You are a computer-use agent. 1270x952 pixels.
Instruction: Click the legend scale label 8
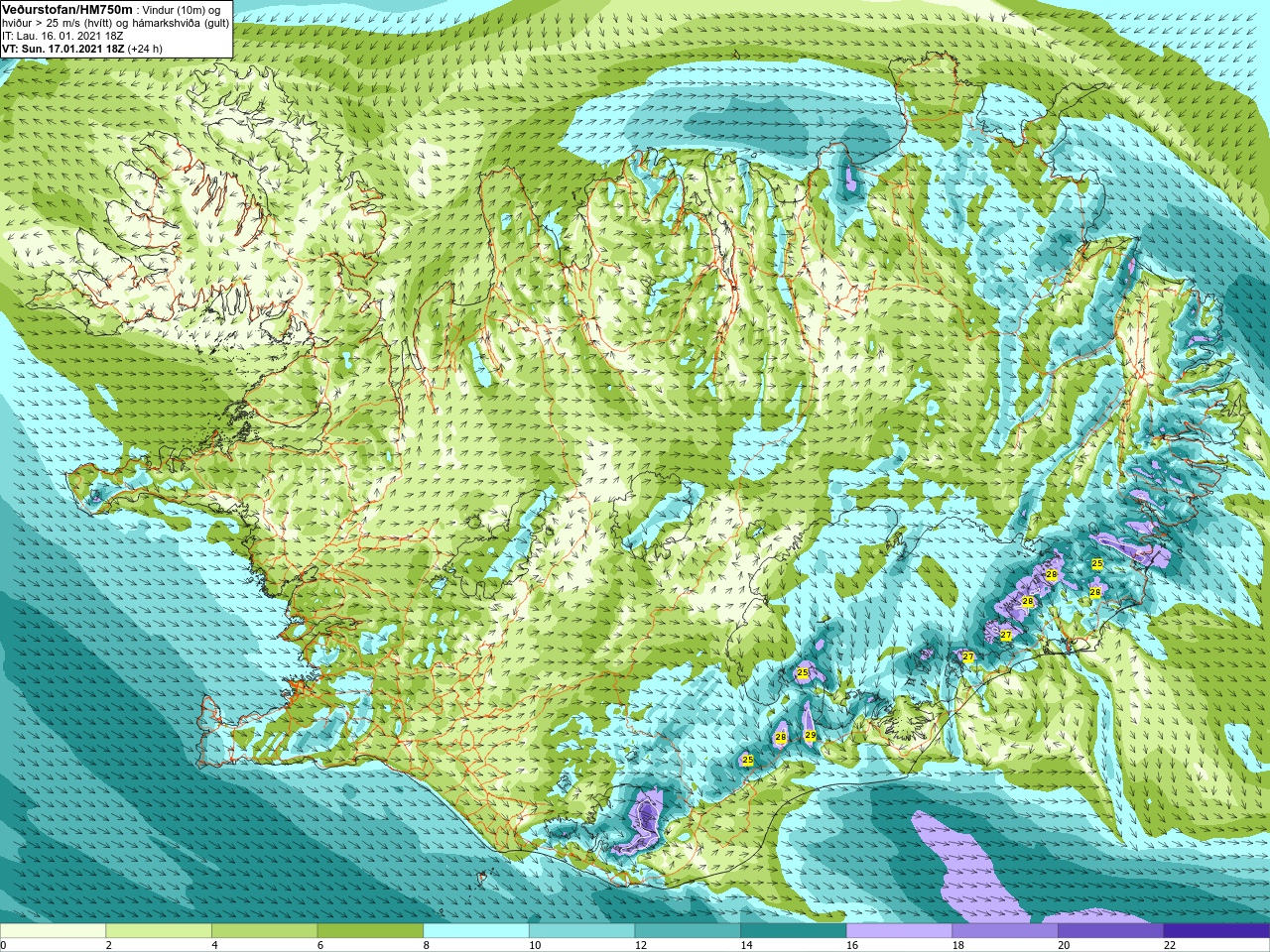click(x=427, y=945)
